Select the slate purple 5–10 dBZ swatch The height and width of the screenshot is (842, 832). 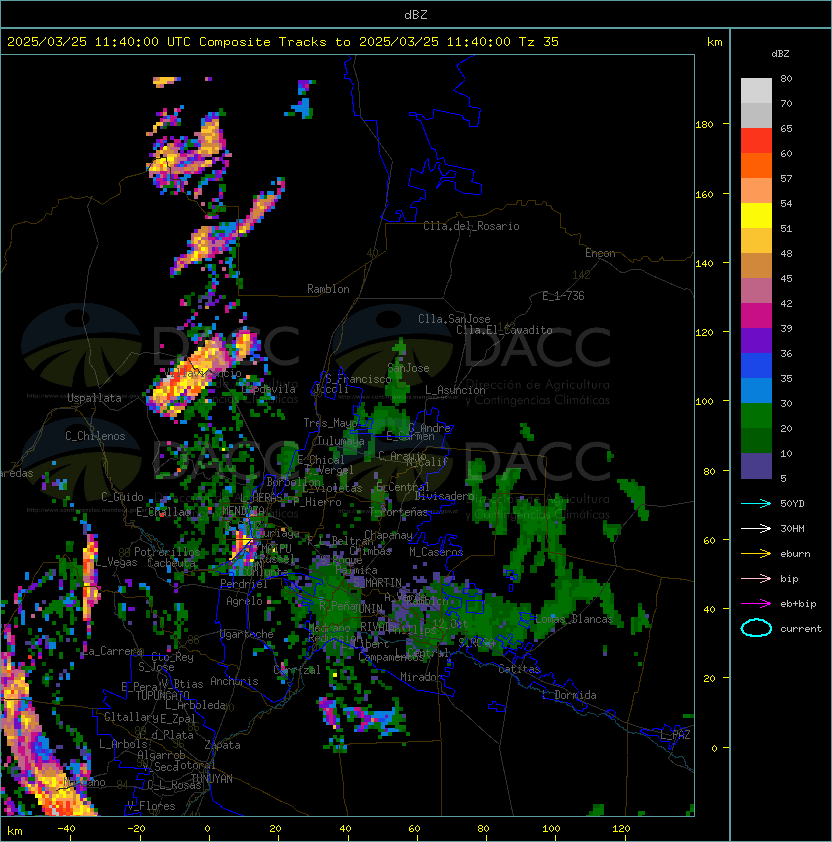[x=756, y=466]
